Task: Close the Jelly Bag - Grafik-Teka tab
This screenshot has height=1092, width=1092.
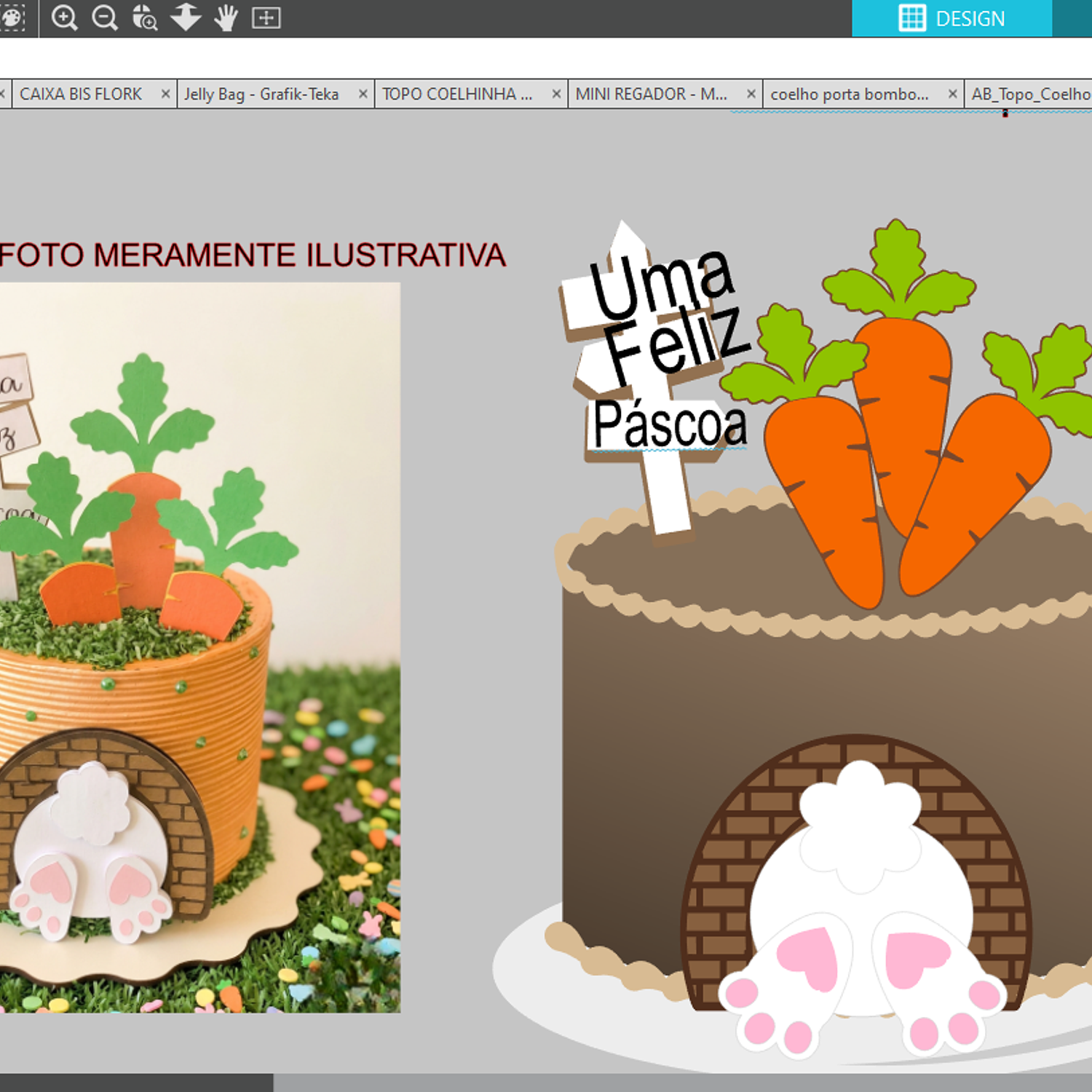Action: (x=363, y=94)
